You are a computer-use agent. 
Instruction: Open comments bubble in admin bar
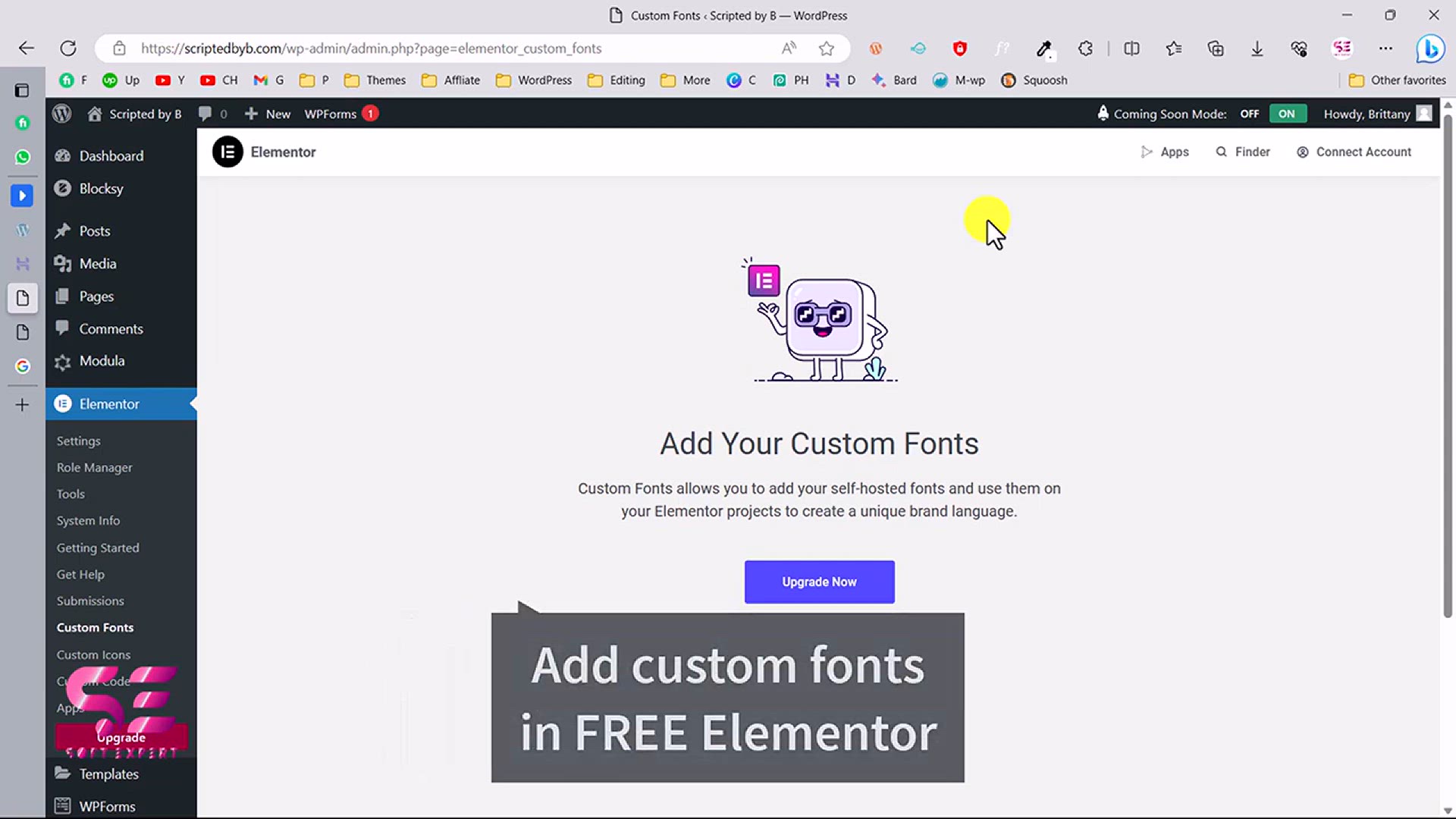[x=212, y=114]
